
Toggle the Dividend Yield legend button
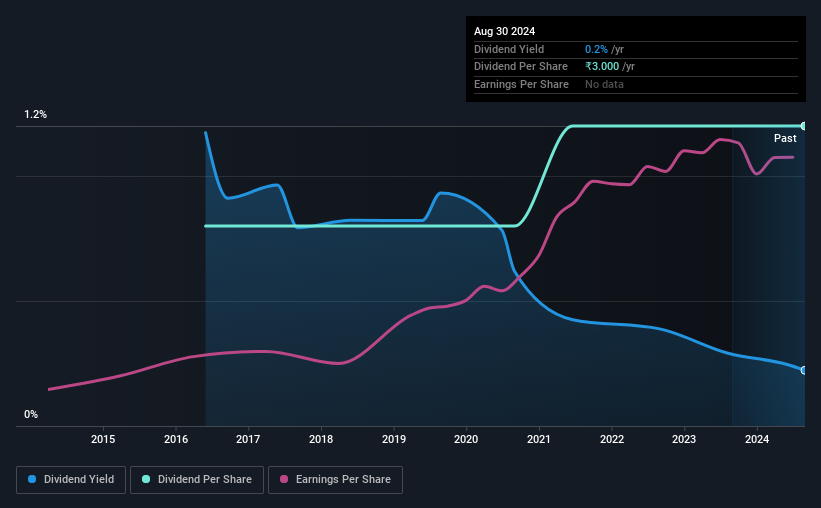71,480
